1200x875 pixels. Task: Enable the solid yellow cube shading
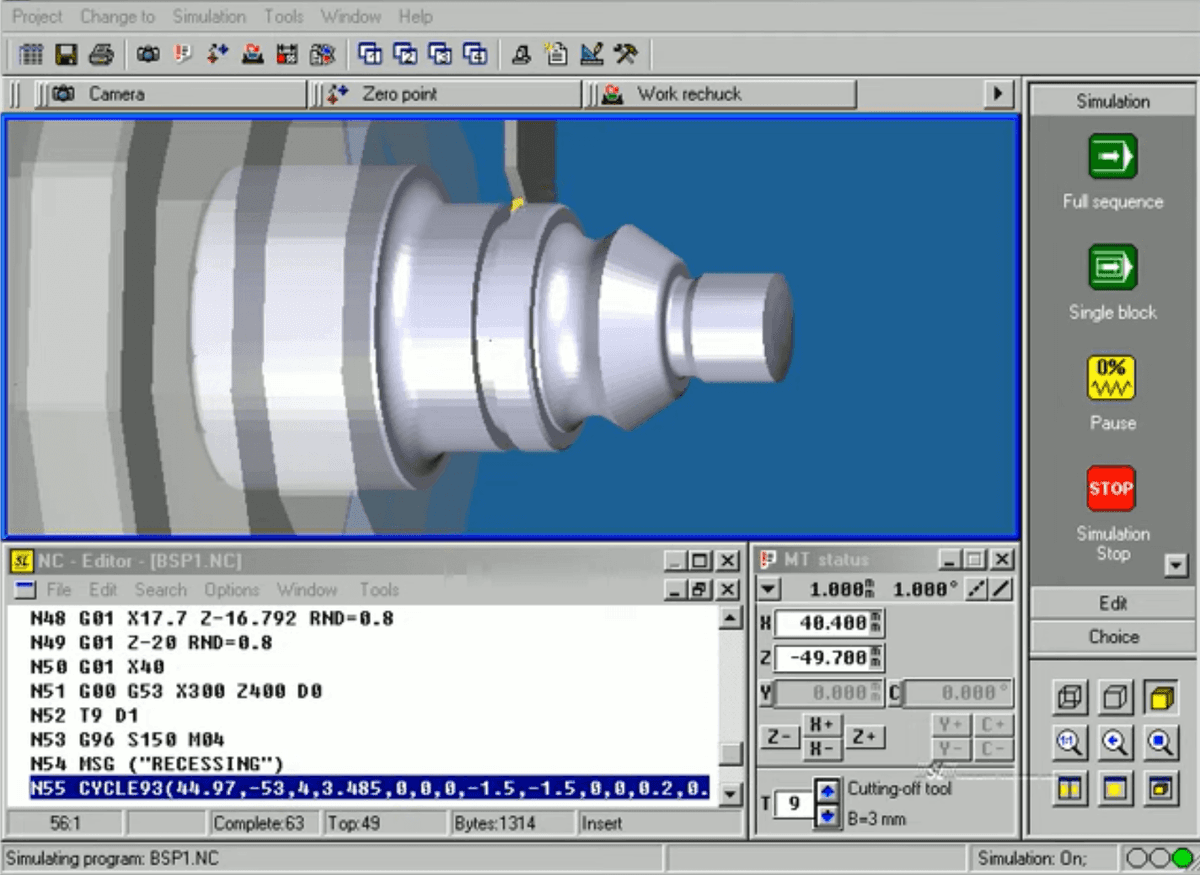point(1160,698)
